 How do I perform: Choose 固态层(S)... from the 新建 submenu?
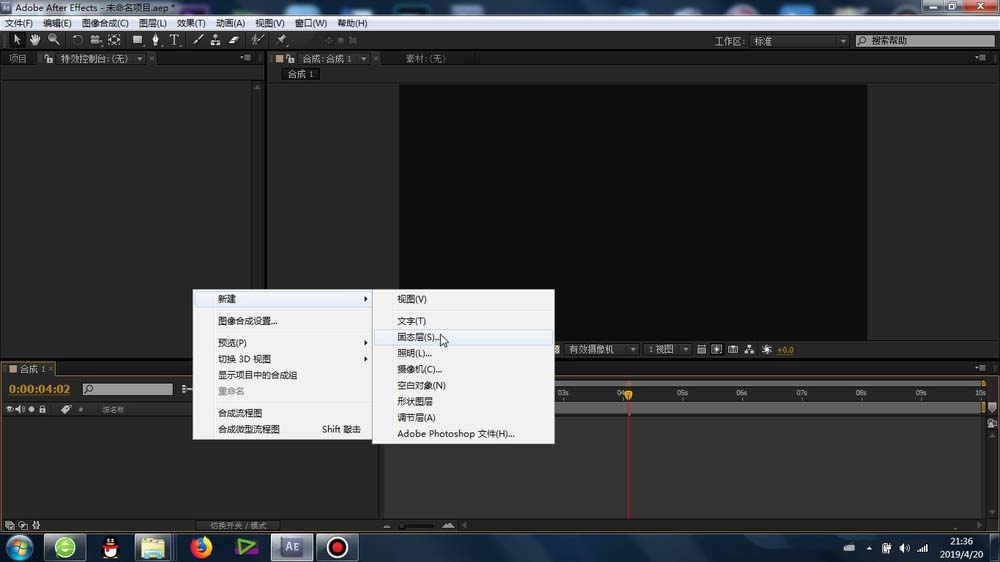tap(416, 338)
